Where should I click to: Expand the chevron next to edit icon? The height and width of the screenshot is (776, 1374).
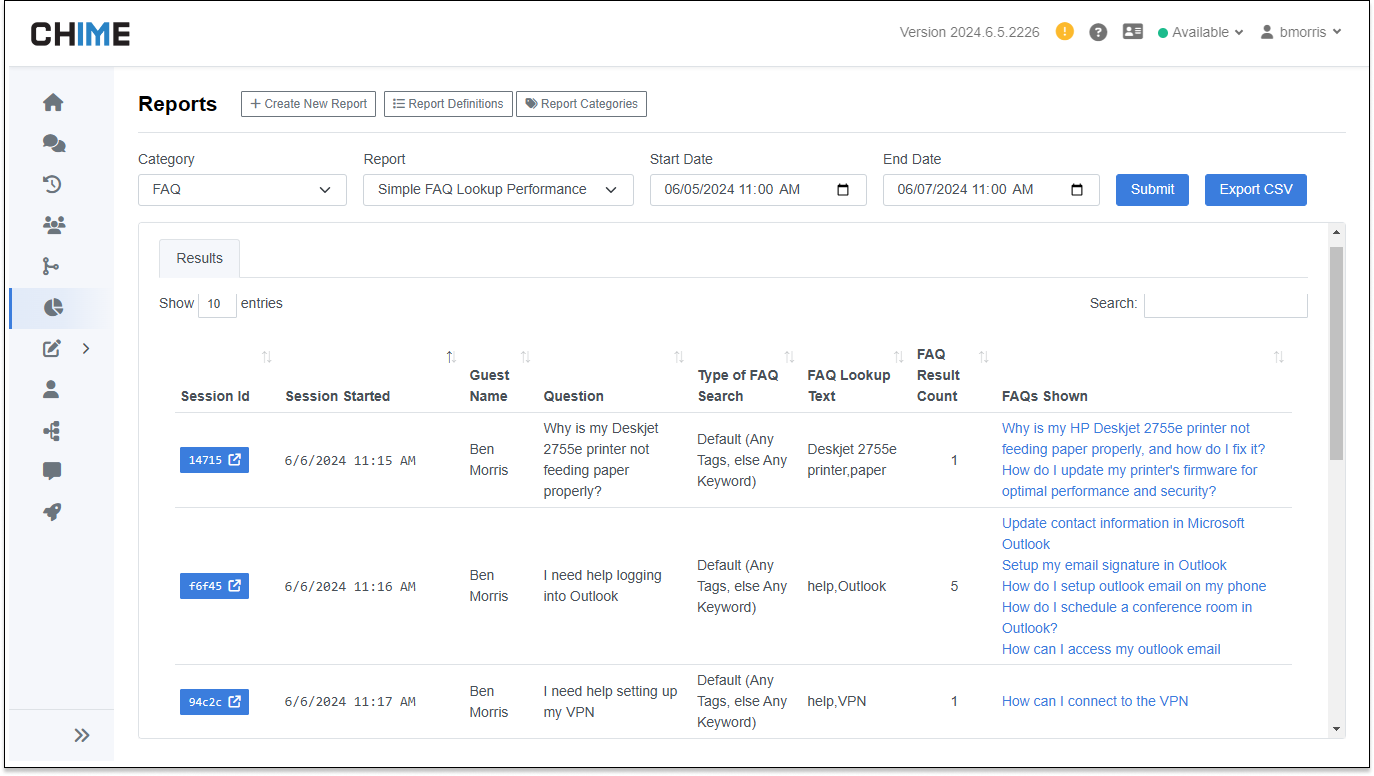click(x=86, y=349)
